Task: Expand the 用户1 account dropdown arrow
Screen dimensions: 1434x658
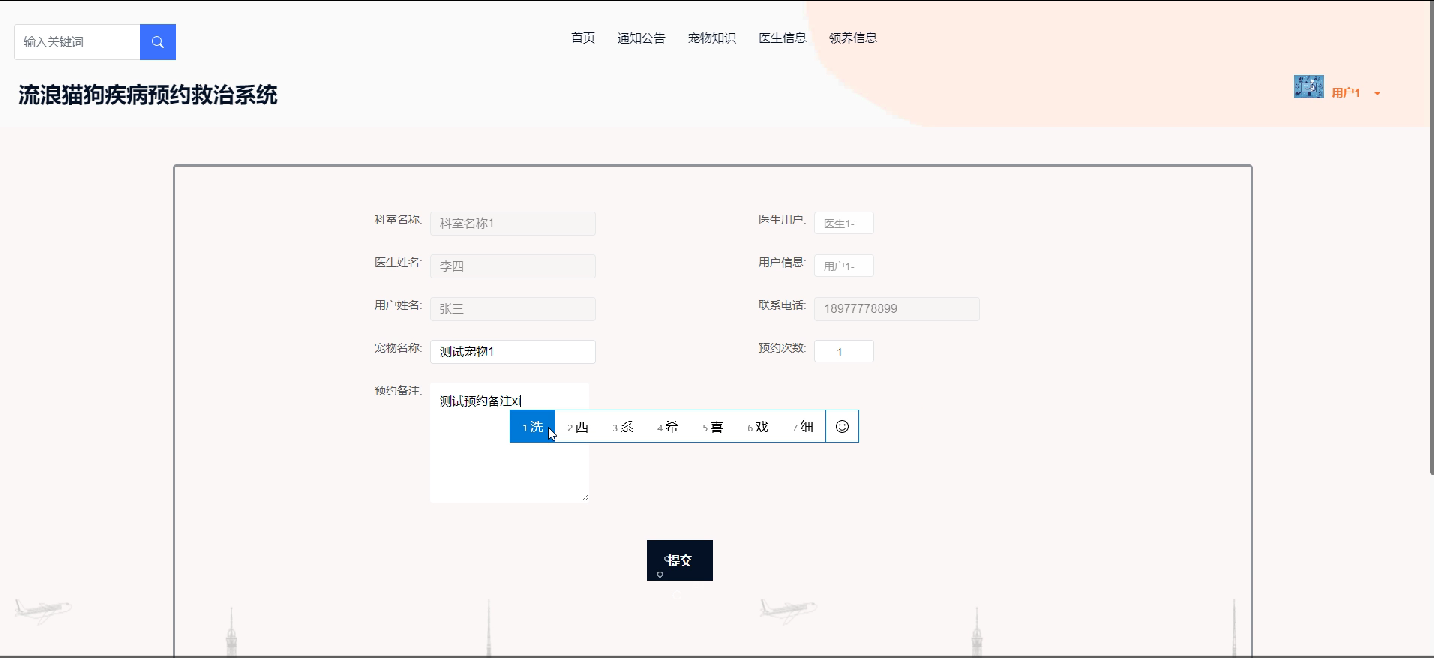Action: (x=1378, y=94)
